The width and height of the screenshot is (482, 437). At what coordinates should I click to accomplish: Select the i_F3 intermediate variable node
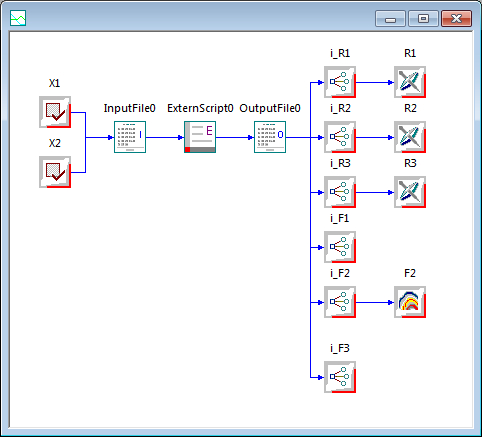340,377
